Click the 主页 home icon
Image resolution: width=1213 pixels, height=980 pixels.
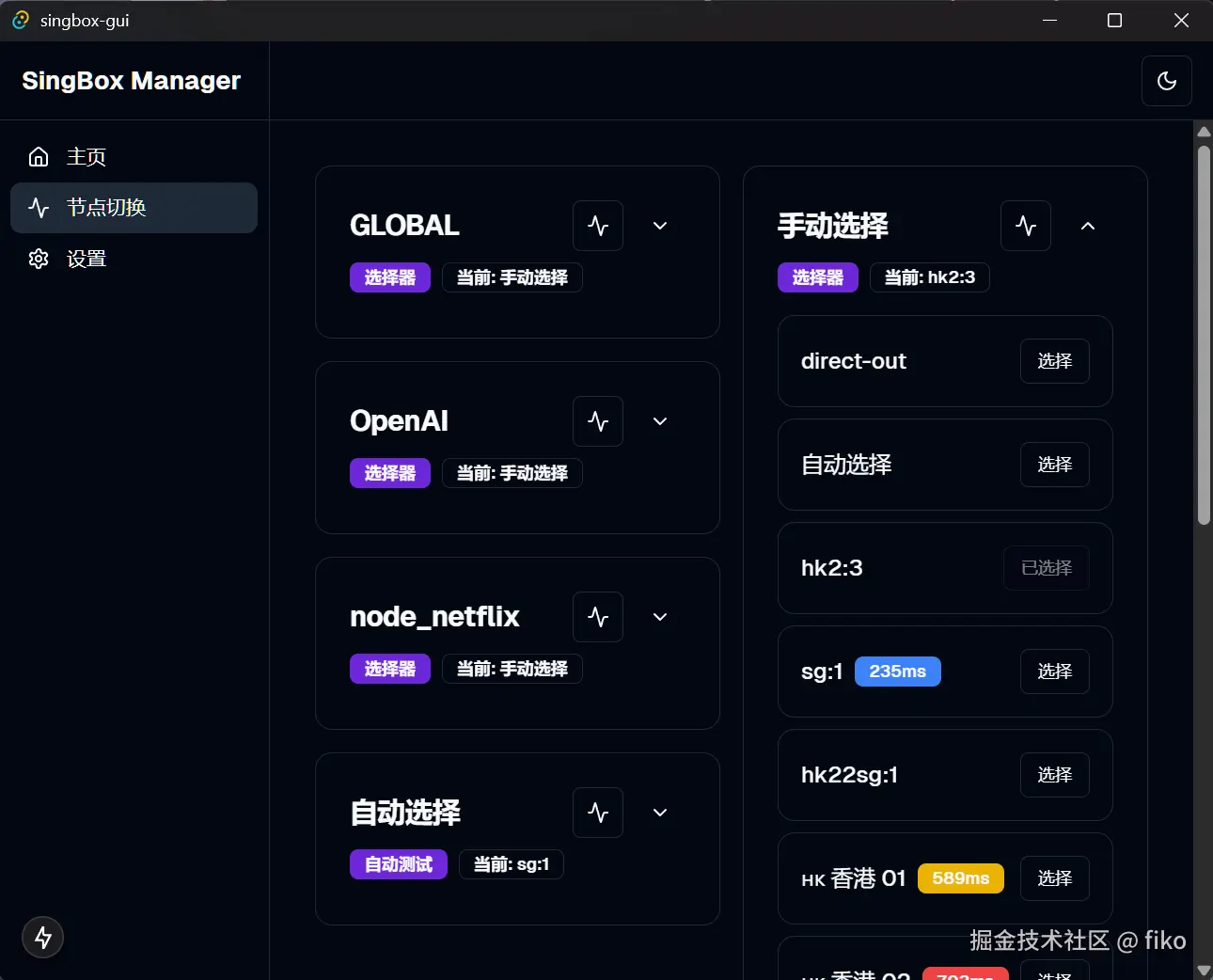click(39, 156)
